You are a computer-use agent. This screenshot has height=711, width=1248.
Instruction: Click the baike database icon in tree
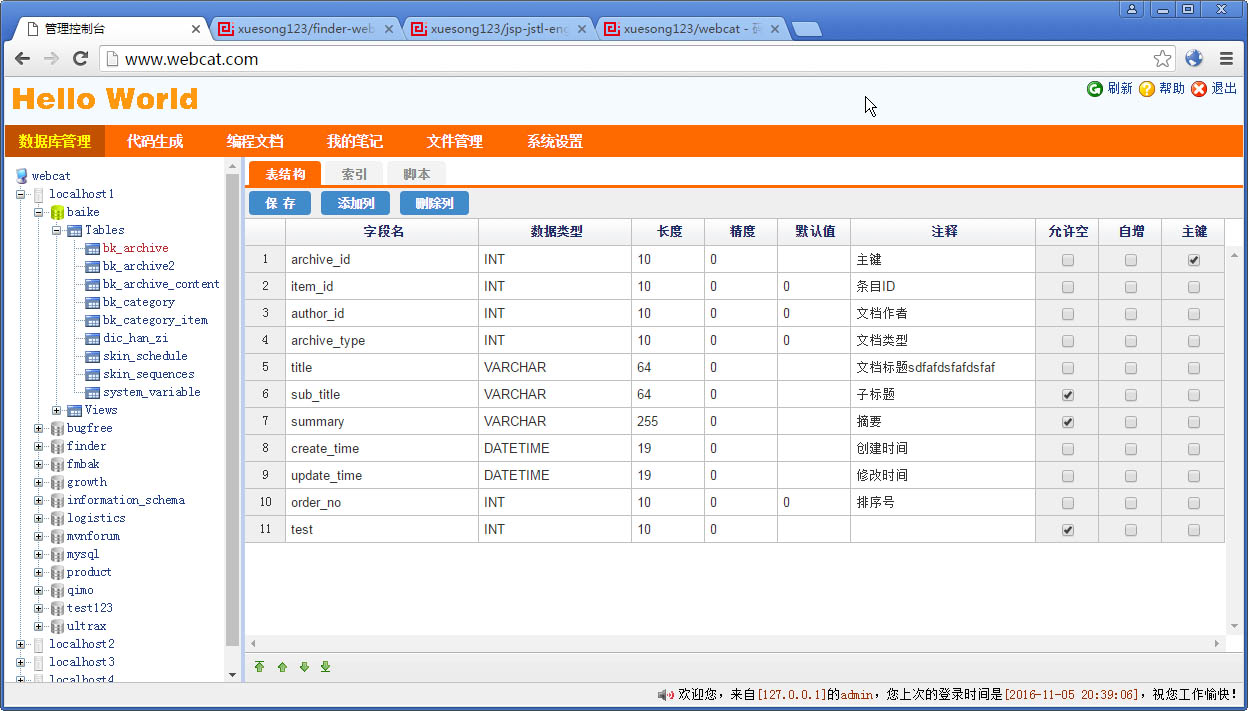[57, 212]
